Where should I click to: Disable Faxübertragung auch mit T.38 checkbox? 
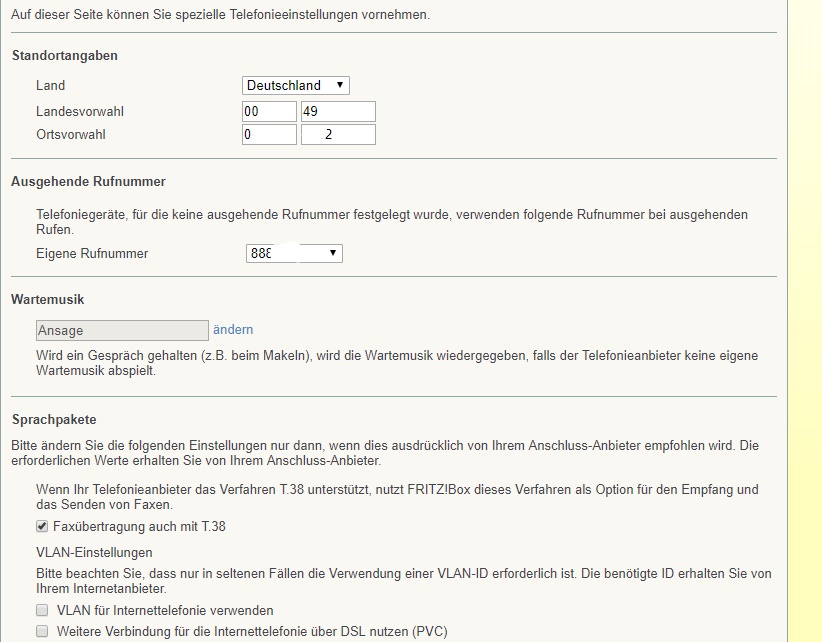tap(42, 526)
